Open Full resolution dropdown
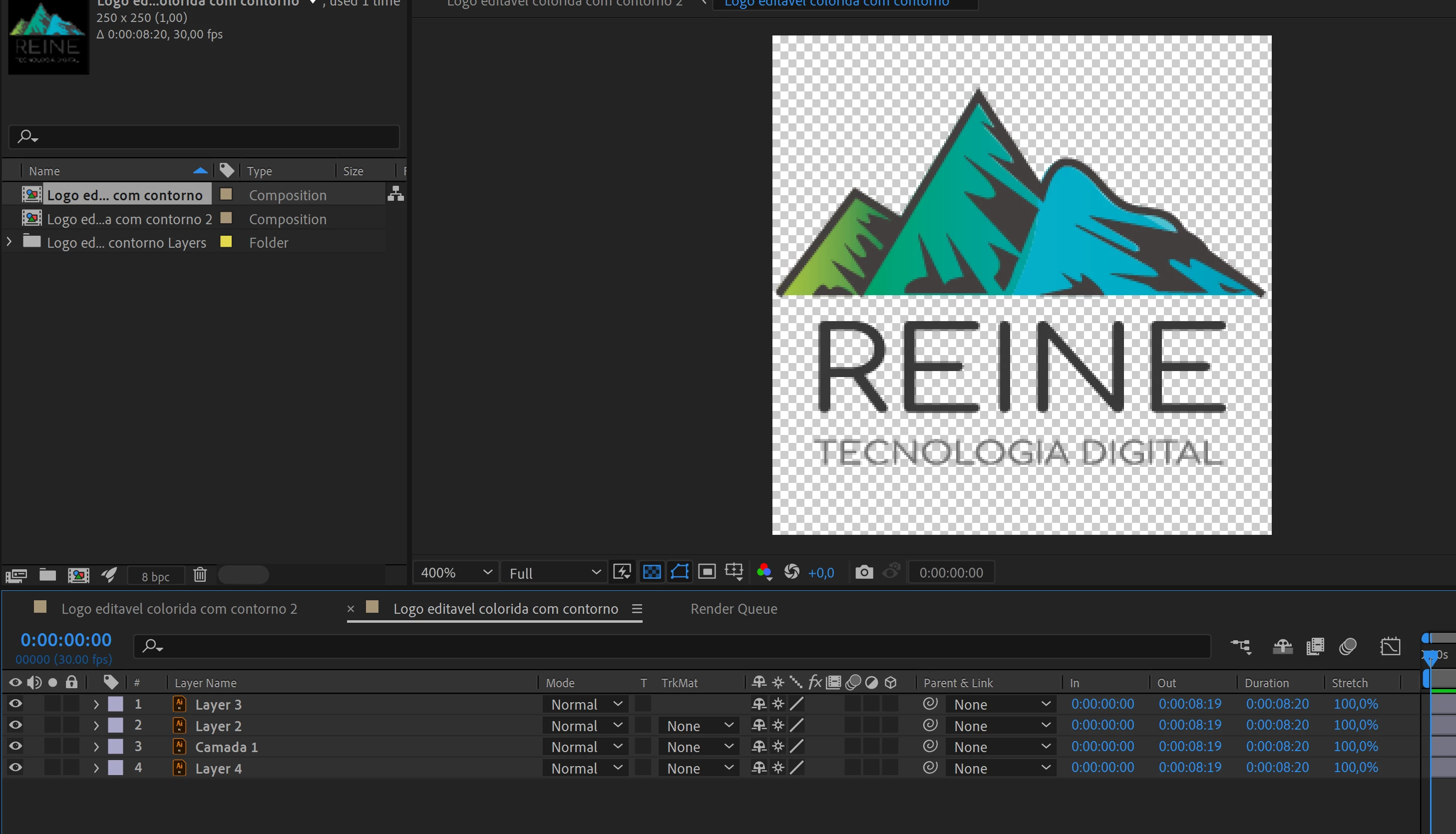This screenshot has height=834, width=1456. click(554, 572)
